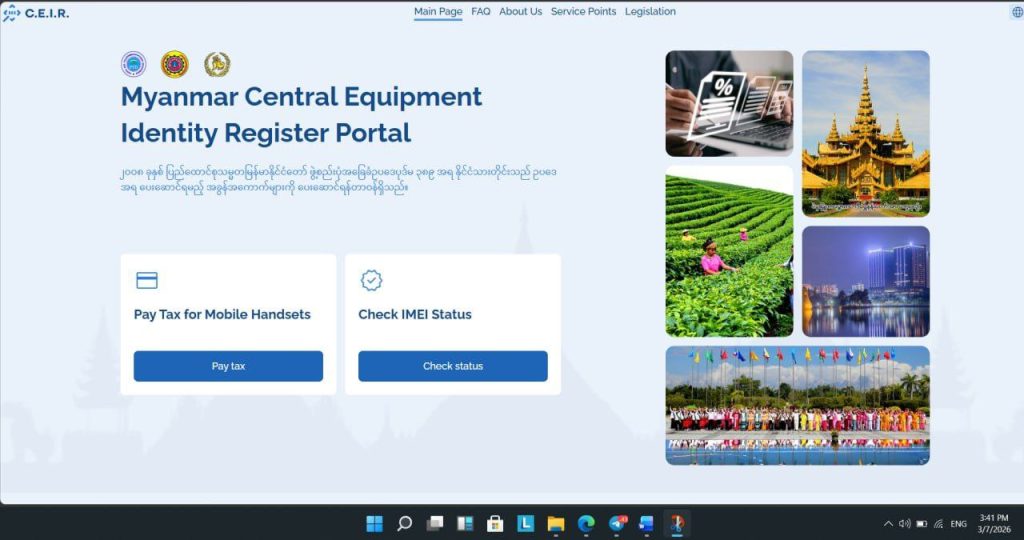This screenshot has height=540, width=1024.
Task: Click the first round blue emblem logo
Action: point(133,65)
